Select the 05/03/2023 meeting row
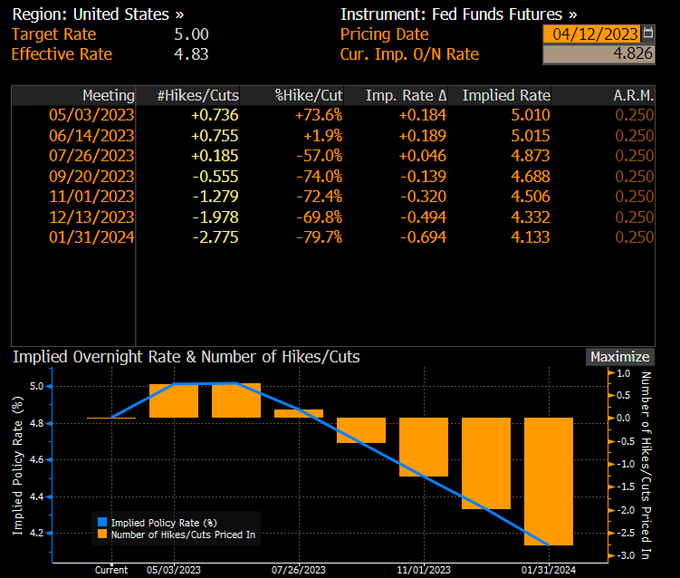This screenshot has height=578, width=680. click(92, 115)
